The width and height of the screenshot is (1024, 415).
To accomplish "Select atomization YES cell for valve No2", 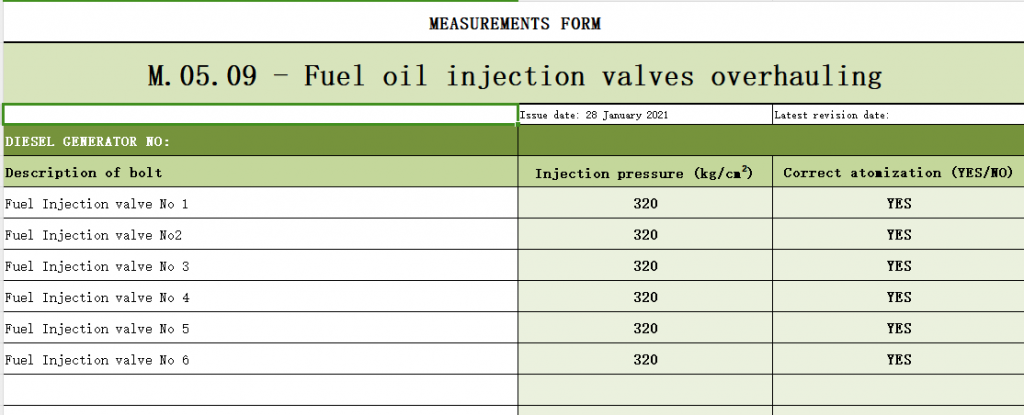I will (898, 235).
